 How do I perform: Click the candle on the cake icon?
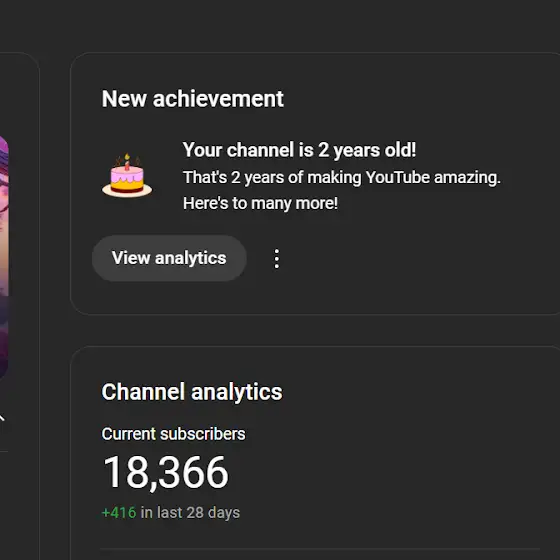(x=127, y=162)
